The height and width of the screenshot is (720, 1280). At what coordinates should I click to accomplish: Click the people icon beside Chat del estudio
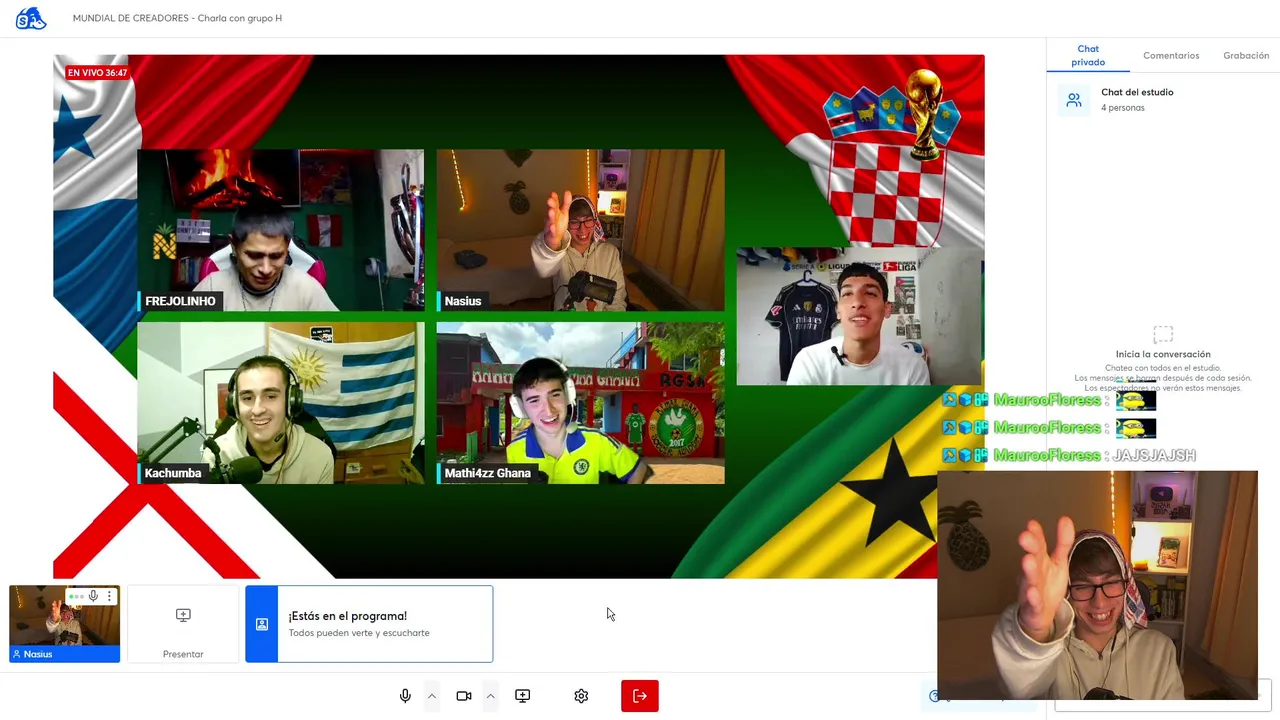(x=1074, y=100)
